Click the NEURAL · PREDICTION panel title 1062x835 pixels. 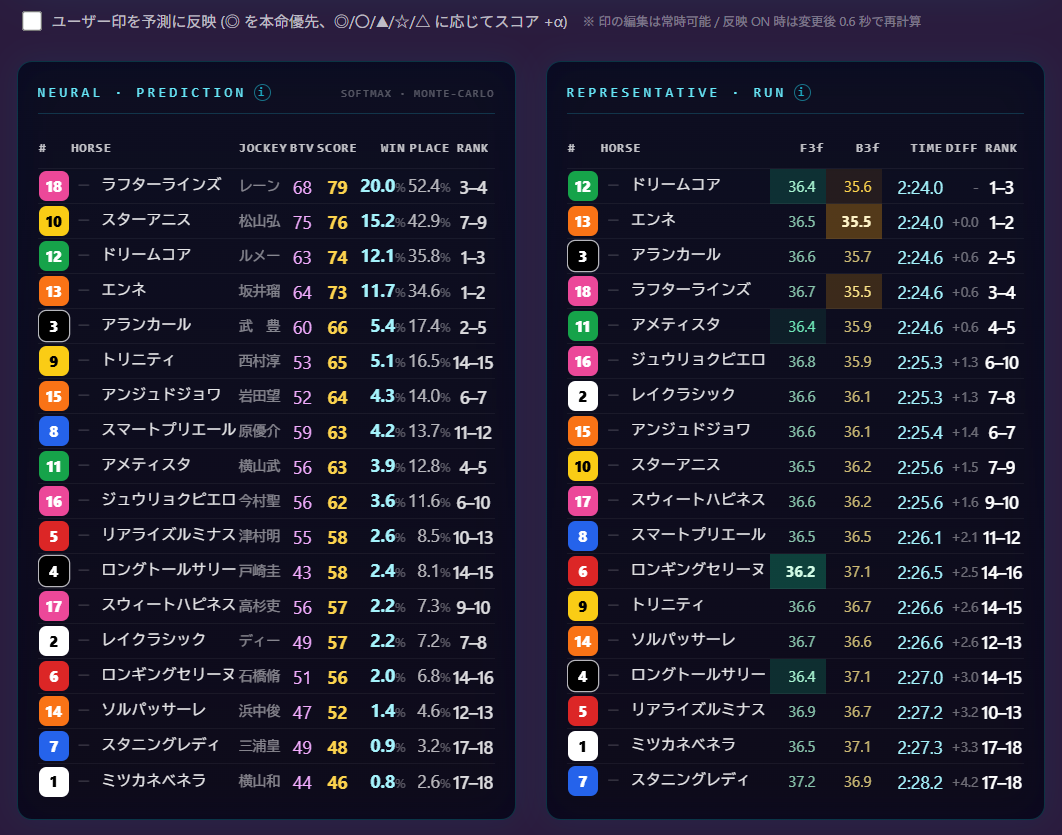(141, 93)
